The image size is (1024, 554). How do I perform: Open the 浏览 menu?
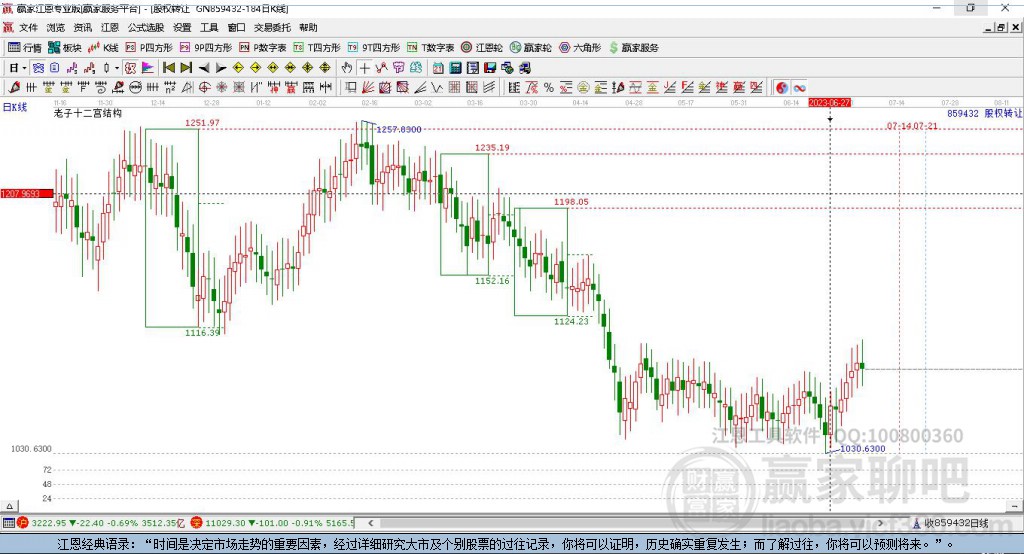[x=56, y=27]
